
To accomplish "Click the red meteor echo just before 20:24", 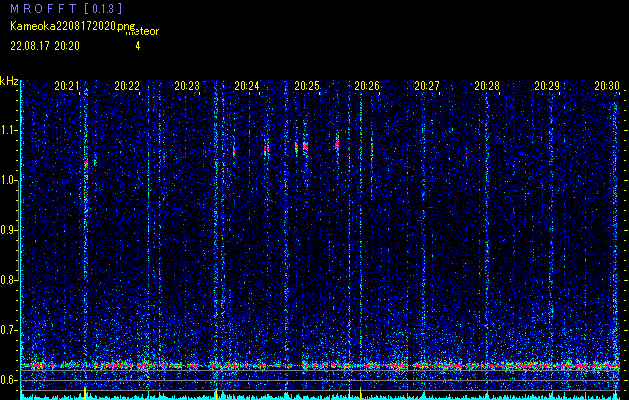I will point(234,151).
